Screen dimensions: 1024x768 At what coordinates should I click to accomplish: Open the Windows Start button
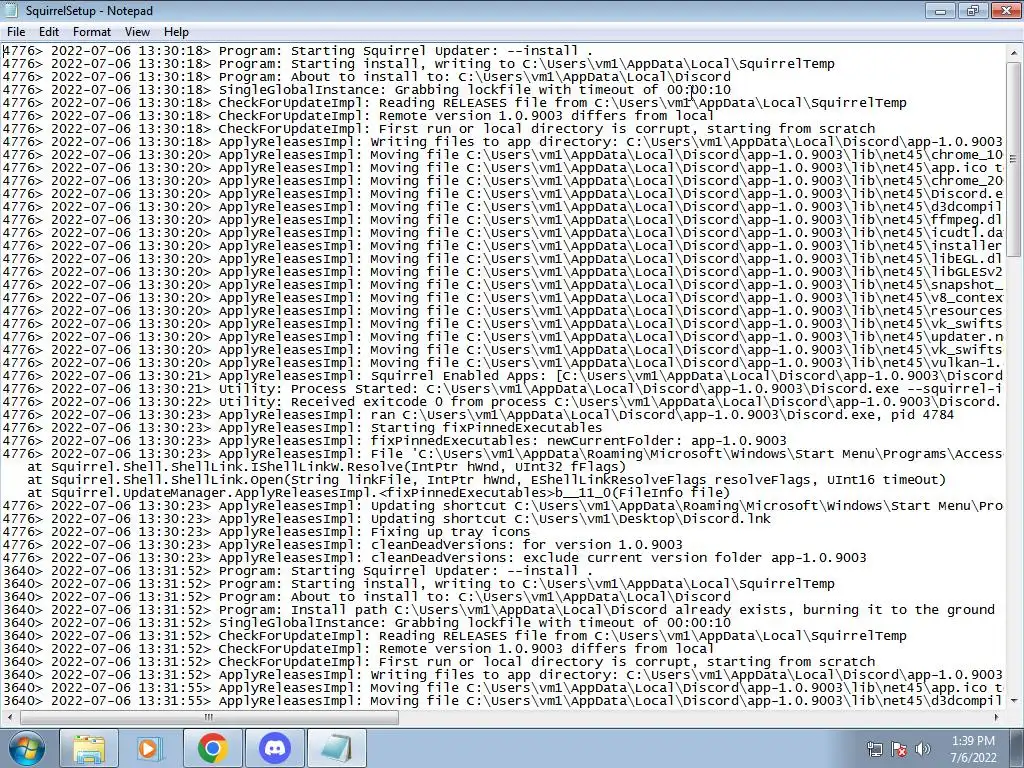tap(26, 748)
